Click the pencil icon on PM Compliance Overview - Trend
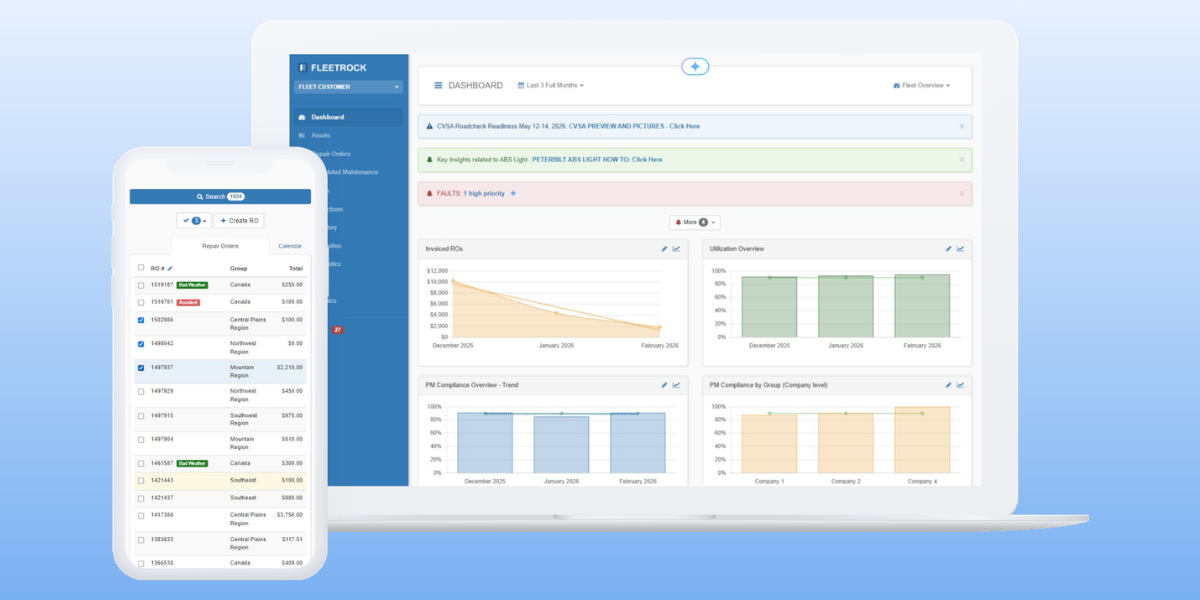1200x600 pixels. point(665,384)
